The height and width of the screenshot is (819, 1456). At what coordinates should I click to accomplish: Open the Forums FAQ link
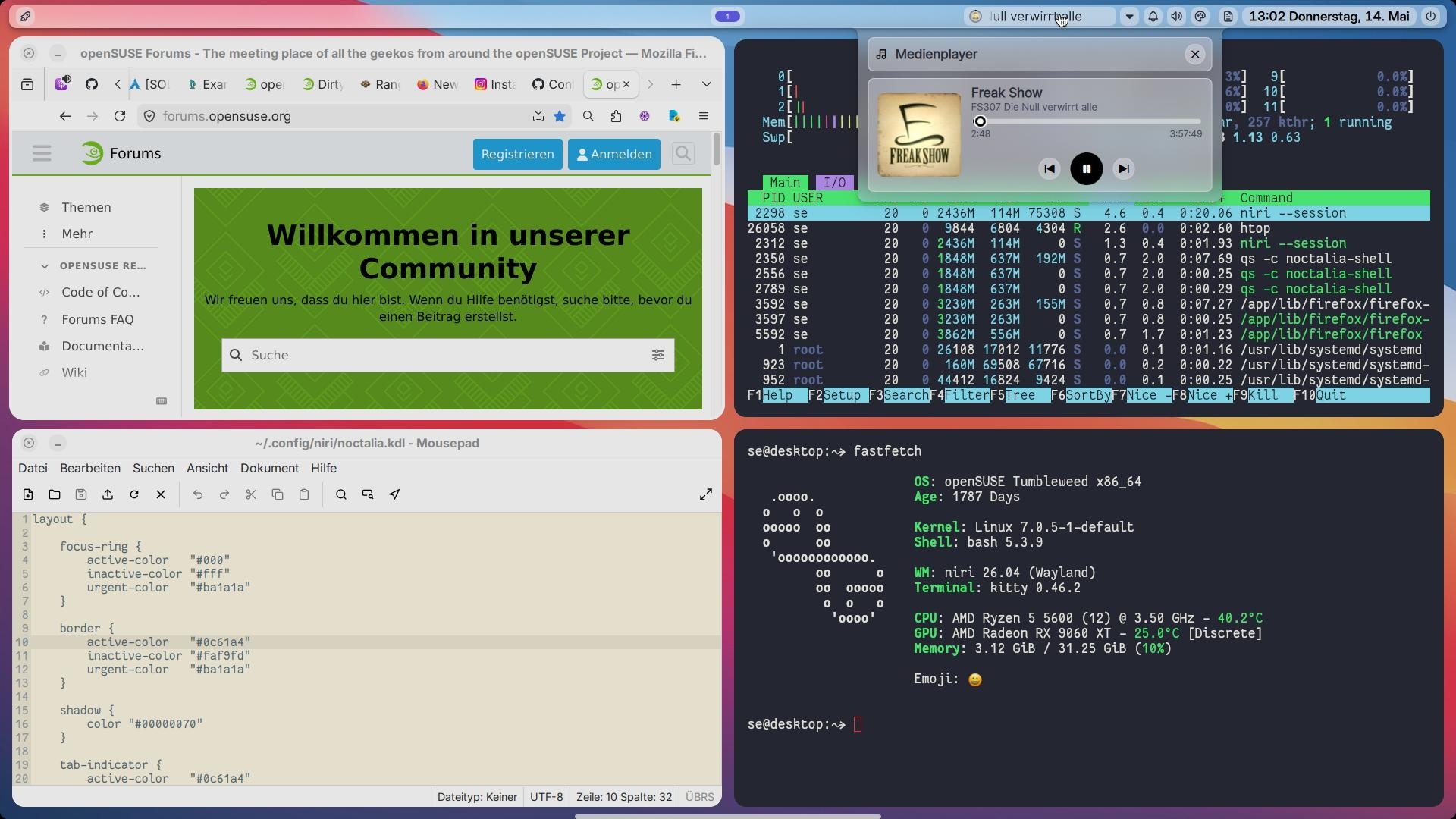click(97, 319)
